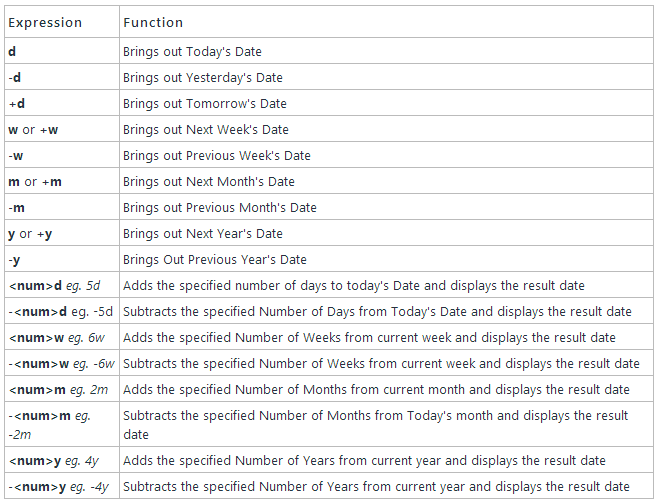
Task: Select the 'm or +m' expression cell
Action: (62, 181)
